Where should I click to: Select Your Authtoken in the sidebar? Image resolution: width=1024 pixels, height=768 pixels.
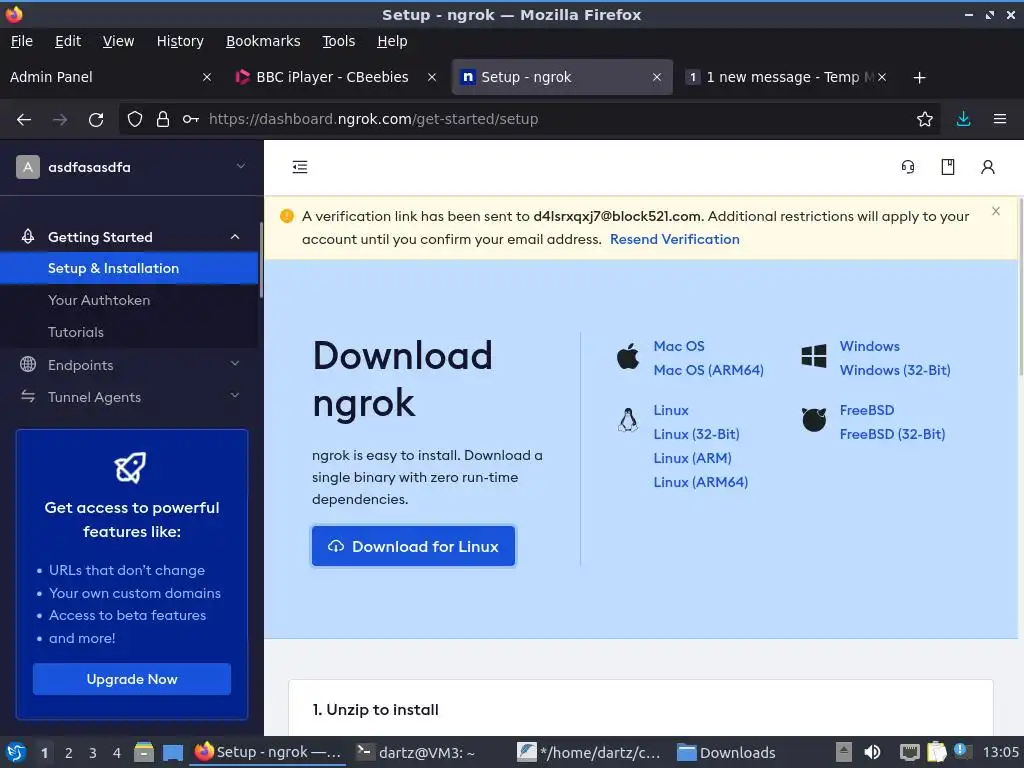pos(99,300)
